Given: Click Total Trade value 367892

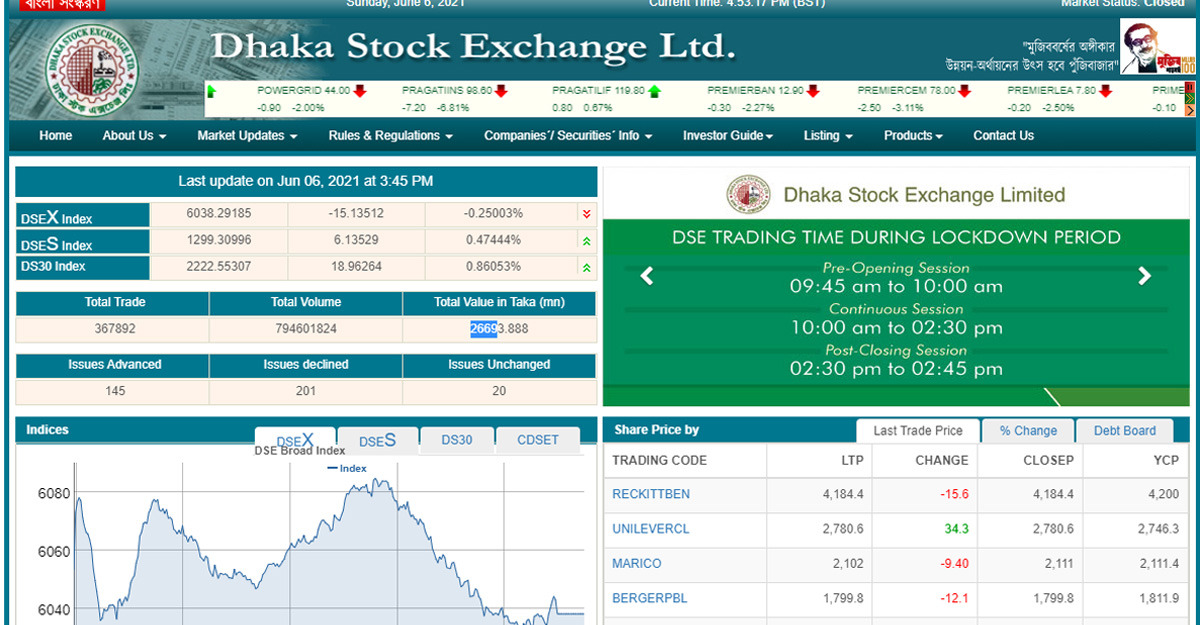Looking at the screenshot, I should click(115, 329).
